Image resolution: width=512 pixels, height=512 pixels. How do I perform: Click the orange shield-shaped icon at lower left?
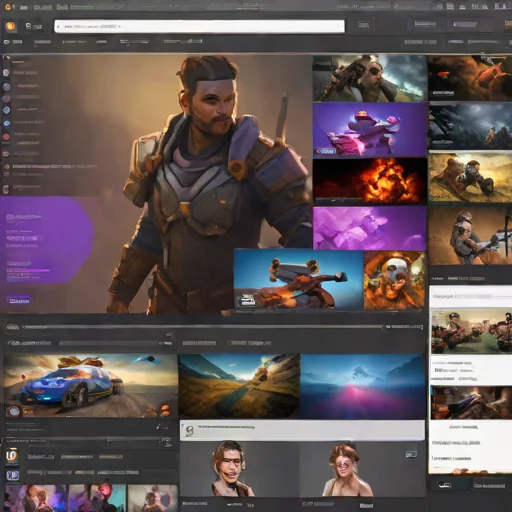(x=12, y=456)
